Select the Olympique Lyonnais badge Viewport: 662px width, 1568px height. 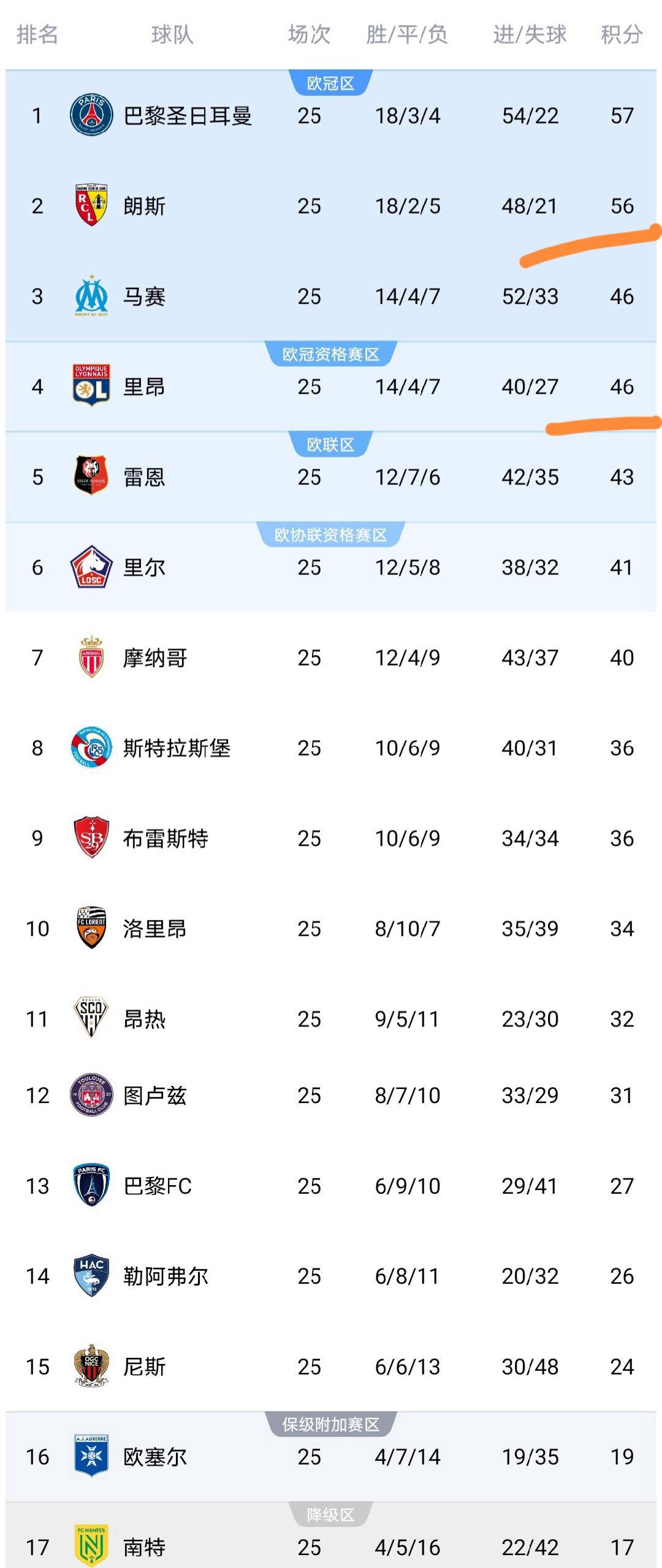(91, 386)
